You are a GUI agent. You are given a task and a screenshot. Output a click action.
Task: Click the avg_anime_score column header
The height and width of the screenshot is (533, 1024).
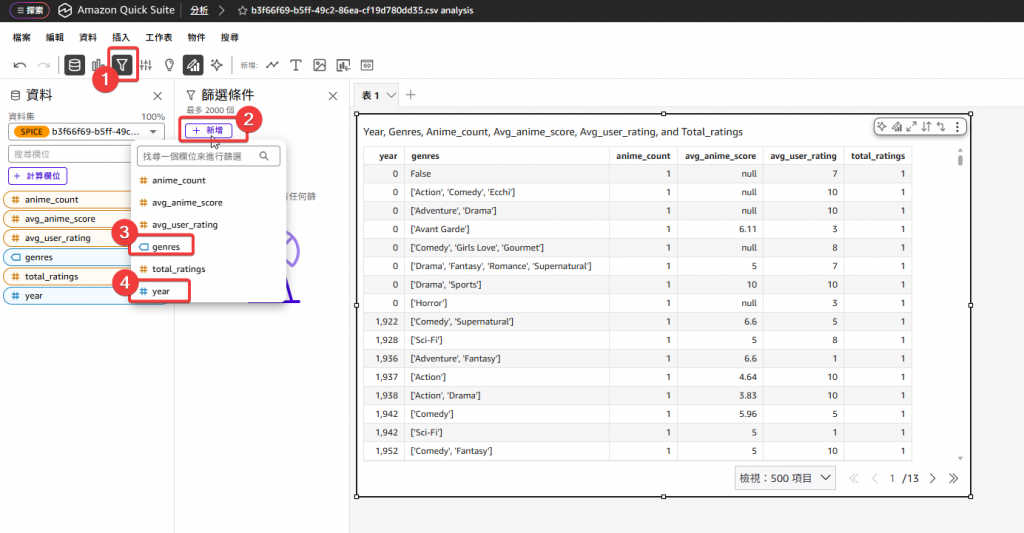tap(720, 156)
